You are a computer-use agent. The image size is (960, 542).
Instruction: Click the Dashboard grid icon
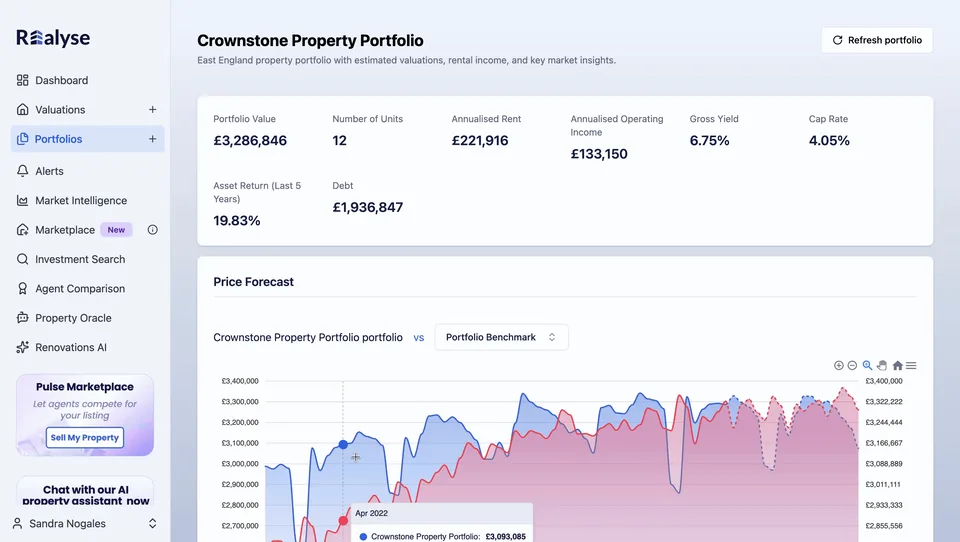click(23, 80)
